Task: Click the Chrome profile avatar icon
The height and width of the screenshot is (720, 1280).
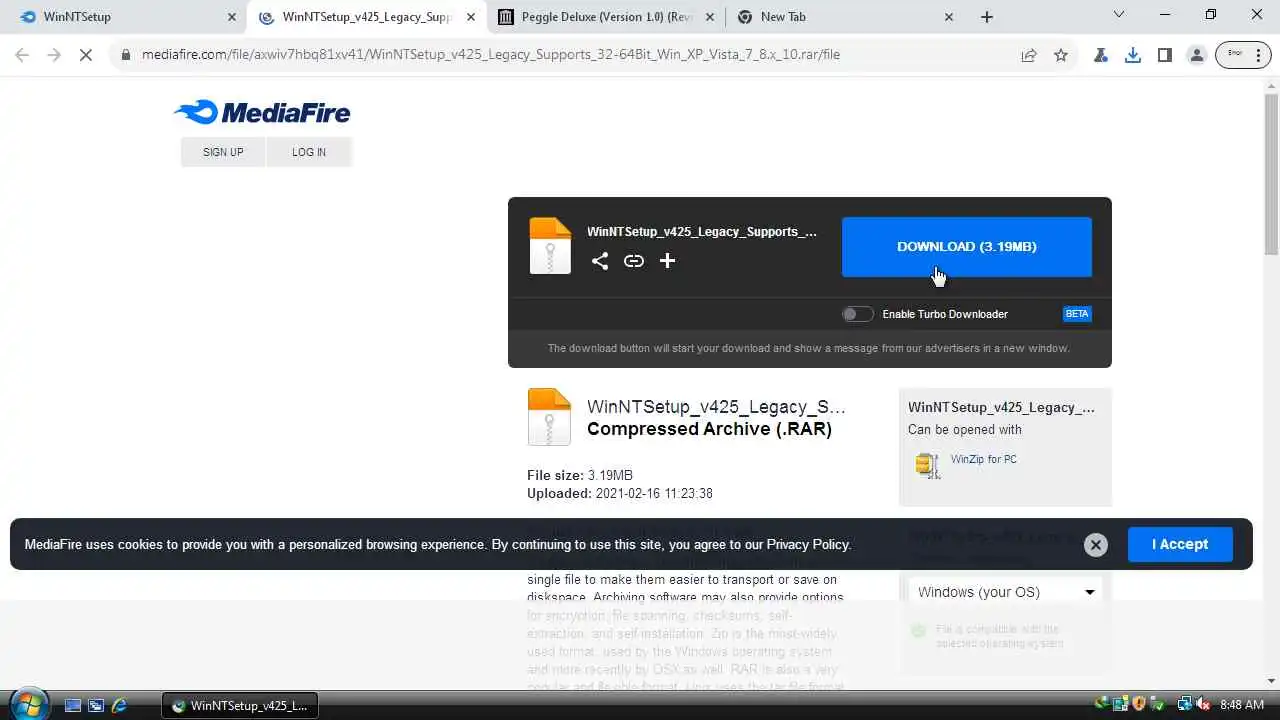Action: coord(1197,55)
